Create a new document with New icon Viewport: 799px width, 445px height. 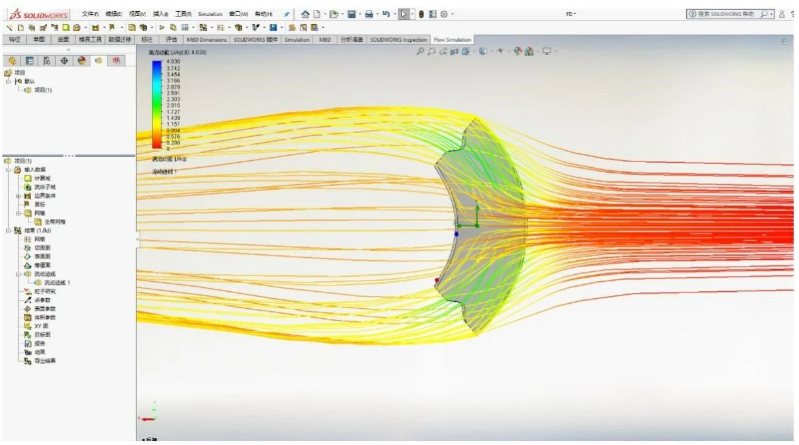[x=317, y=14]
